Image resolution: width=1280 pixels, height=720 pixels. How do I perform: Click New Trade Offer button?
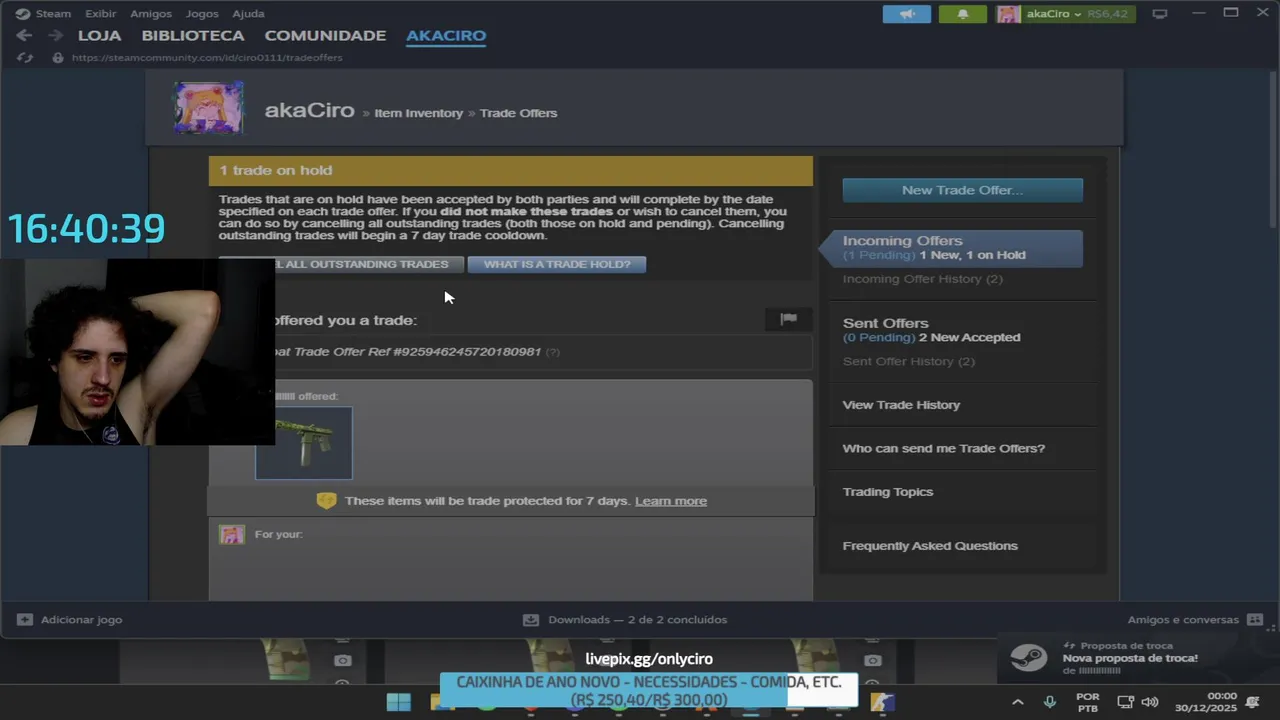pos(962,190)
